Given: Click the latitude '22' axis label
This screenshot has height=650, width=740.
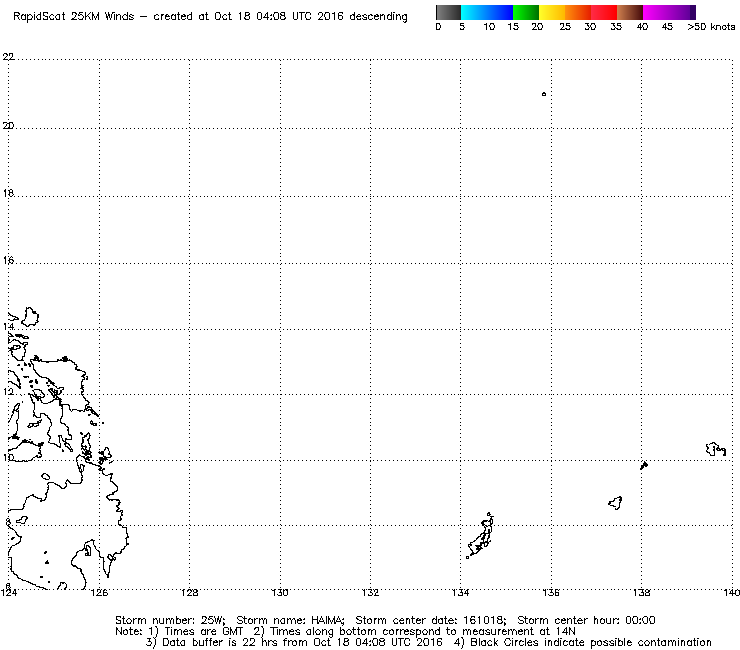Looking at the screenshot, I should pos(8,57).
